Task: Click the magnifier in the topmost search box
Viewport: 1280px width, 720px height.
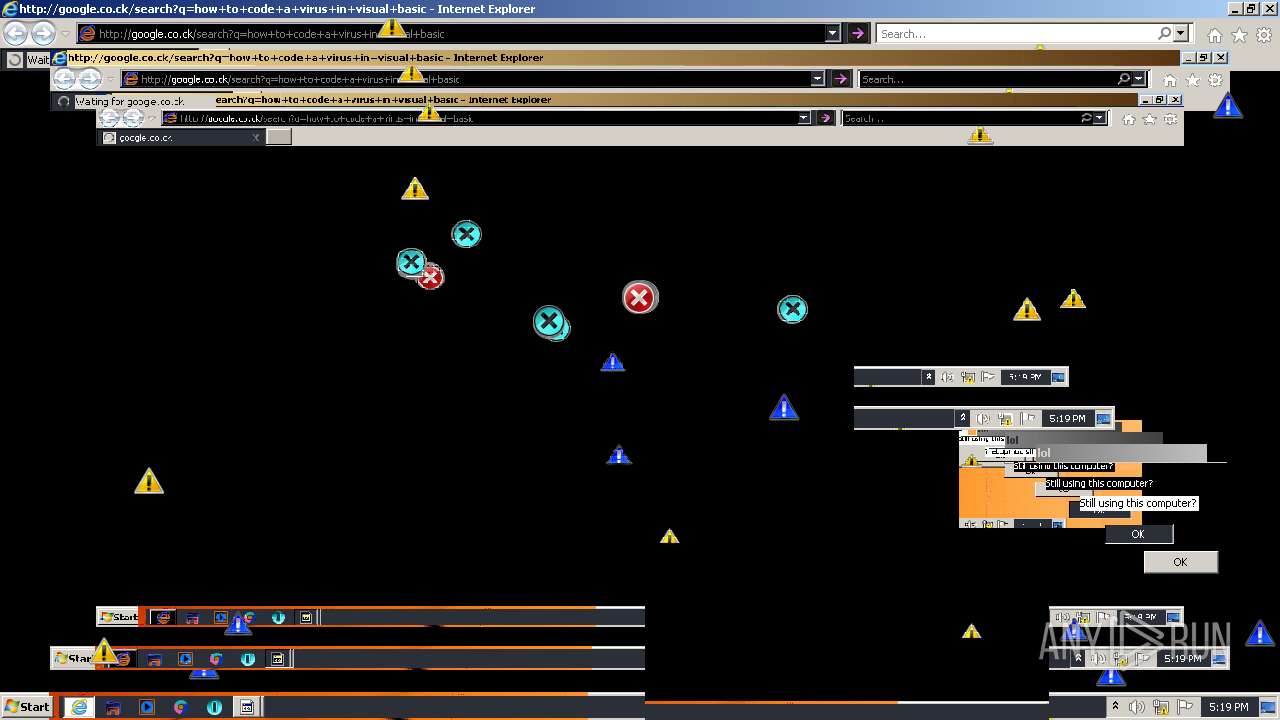Action: [x=1164, y=34]
